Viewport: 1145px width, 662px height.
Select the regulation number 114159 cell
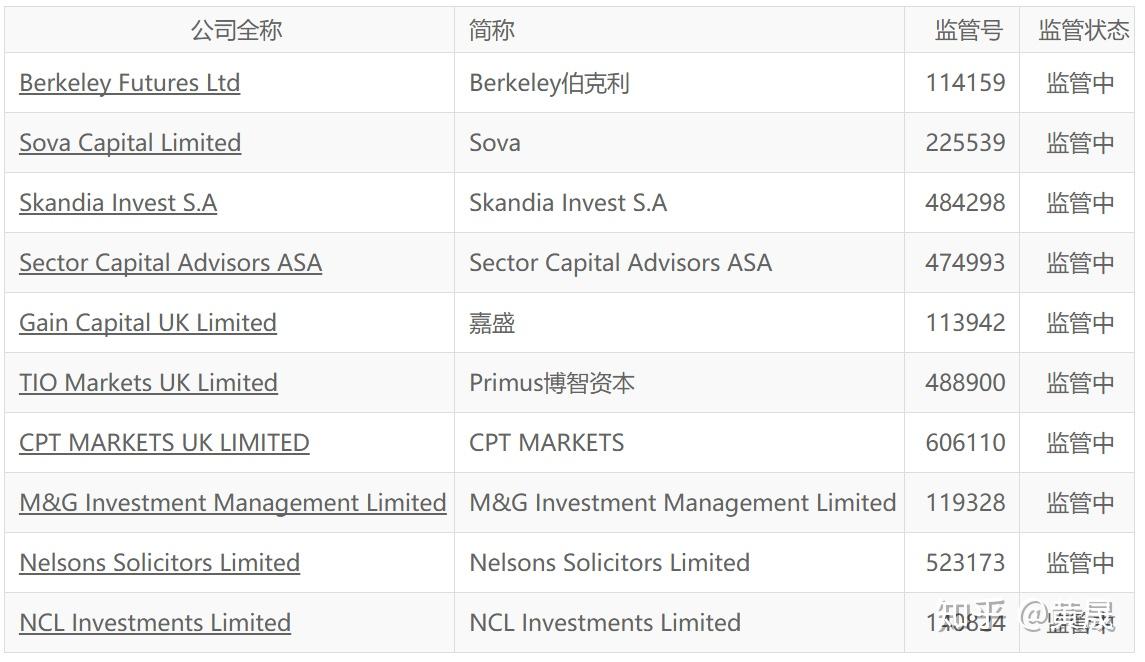point(965,83)
